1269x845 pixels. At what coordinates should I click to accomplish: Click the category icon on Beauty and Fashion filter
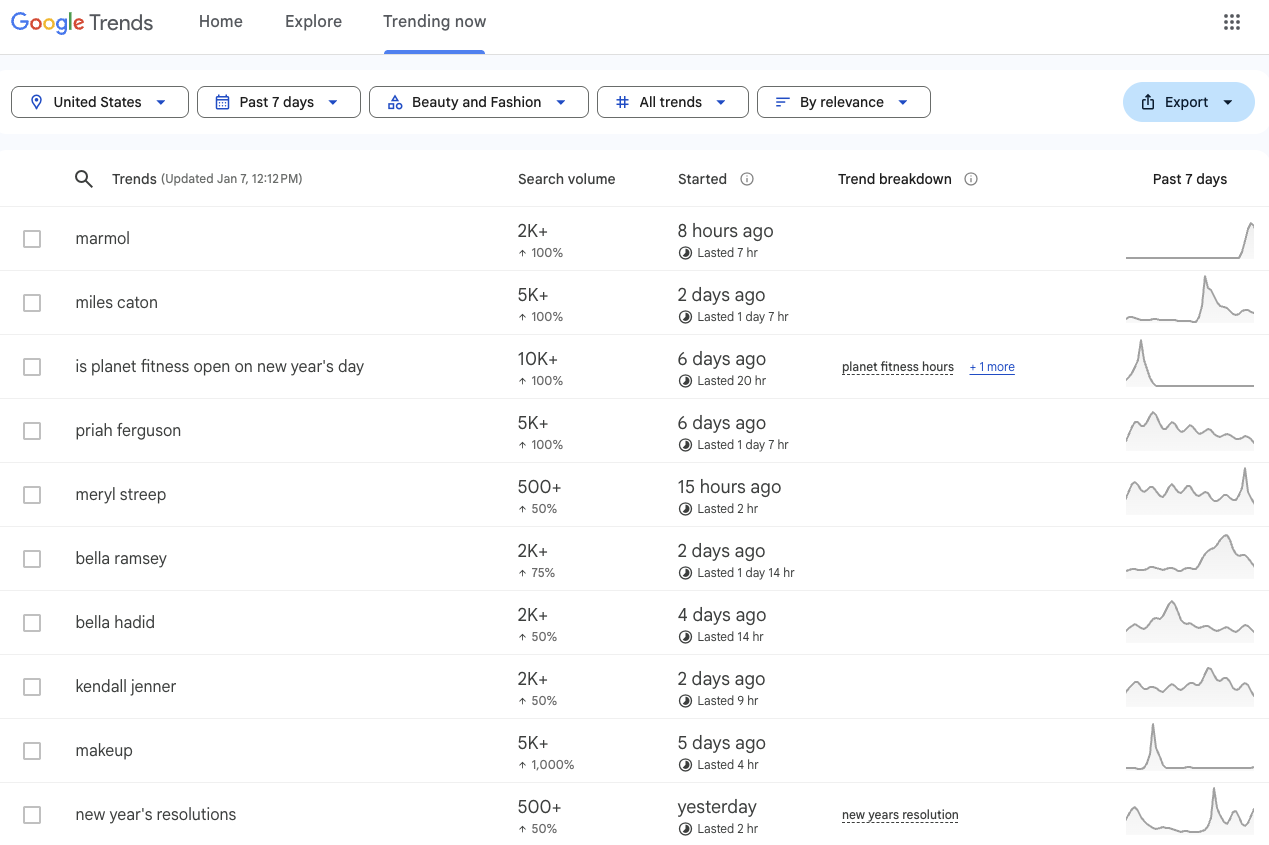tap(395, 101)
